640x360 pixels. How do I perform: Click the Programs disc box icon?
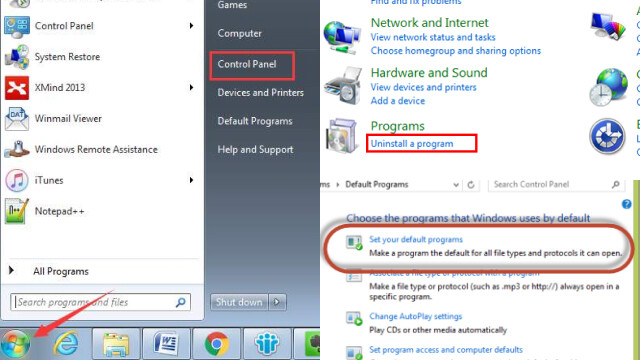(x=342, y=136)
